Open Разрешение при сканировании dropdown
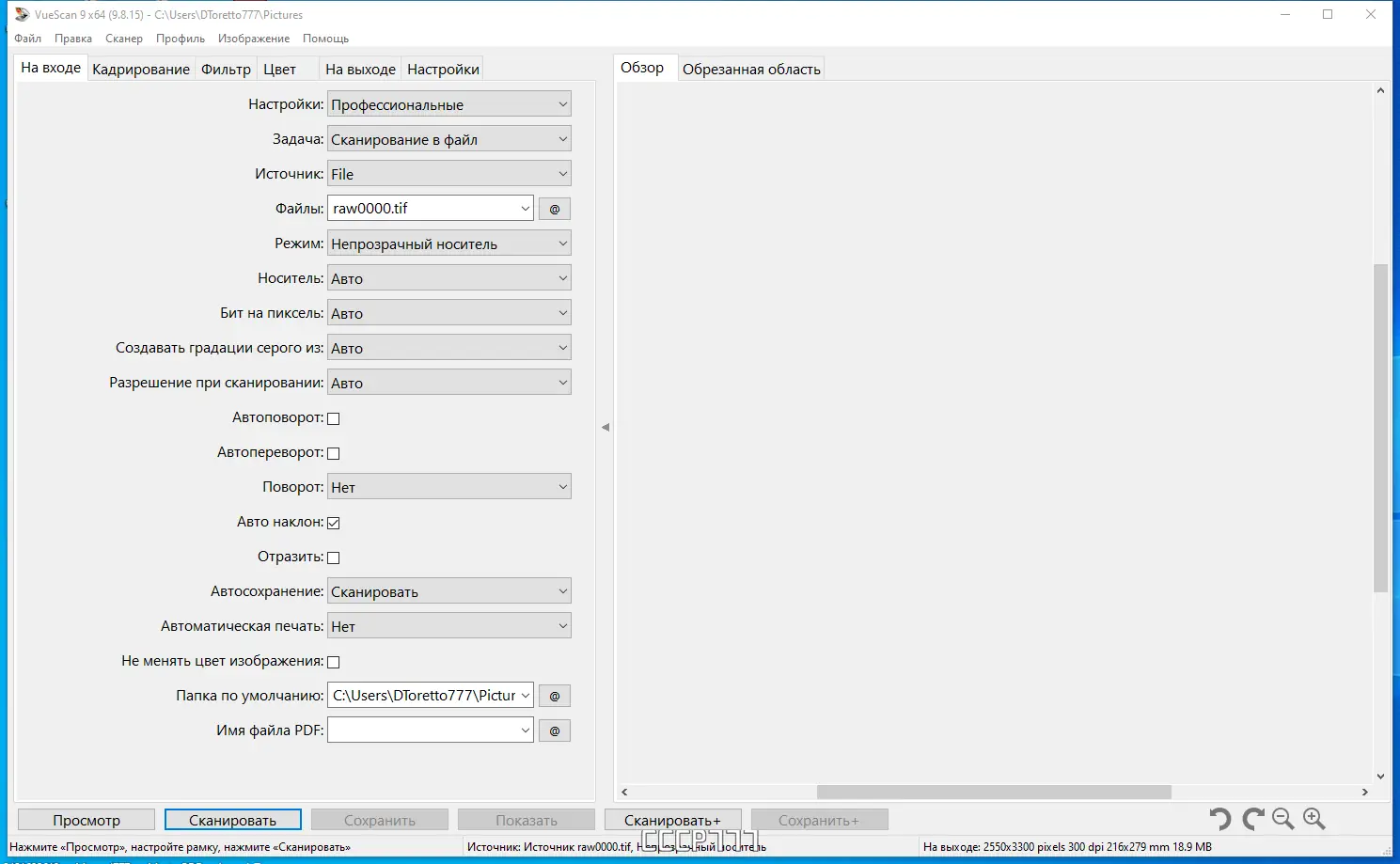The width and height of the screenshot is (1400, 864). coord(449,383)
